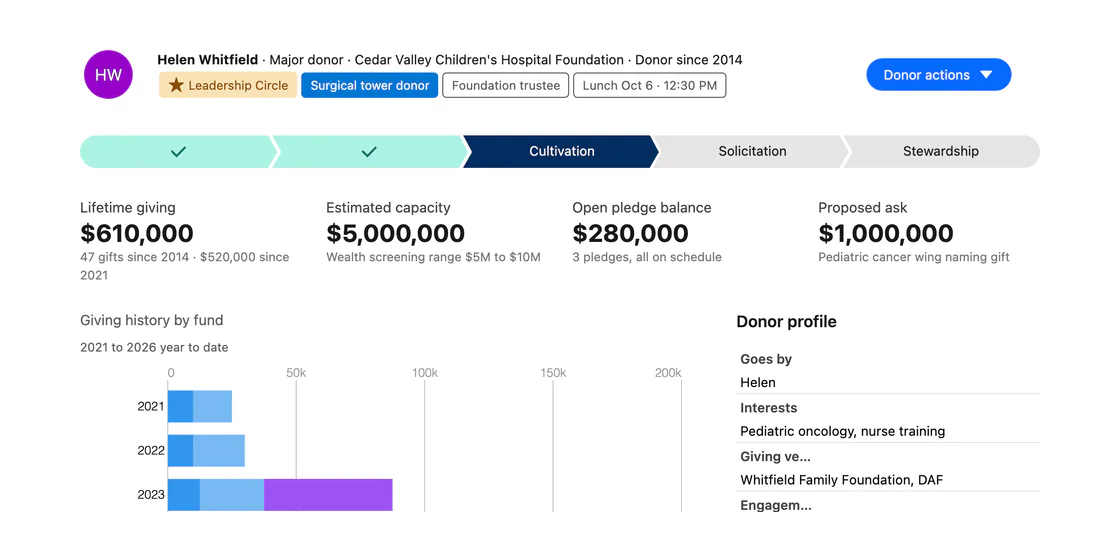Viewport: 1120px width, 560px height.
Task: Select the first completed stage checkmark
Action: 178,151
